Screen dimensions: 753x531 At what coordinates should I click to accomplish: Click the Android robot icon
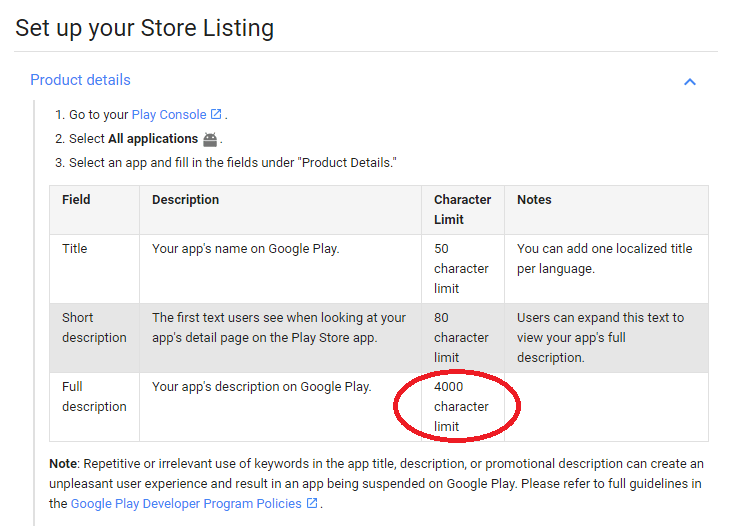(x=210, y=139)
